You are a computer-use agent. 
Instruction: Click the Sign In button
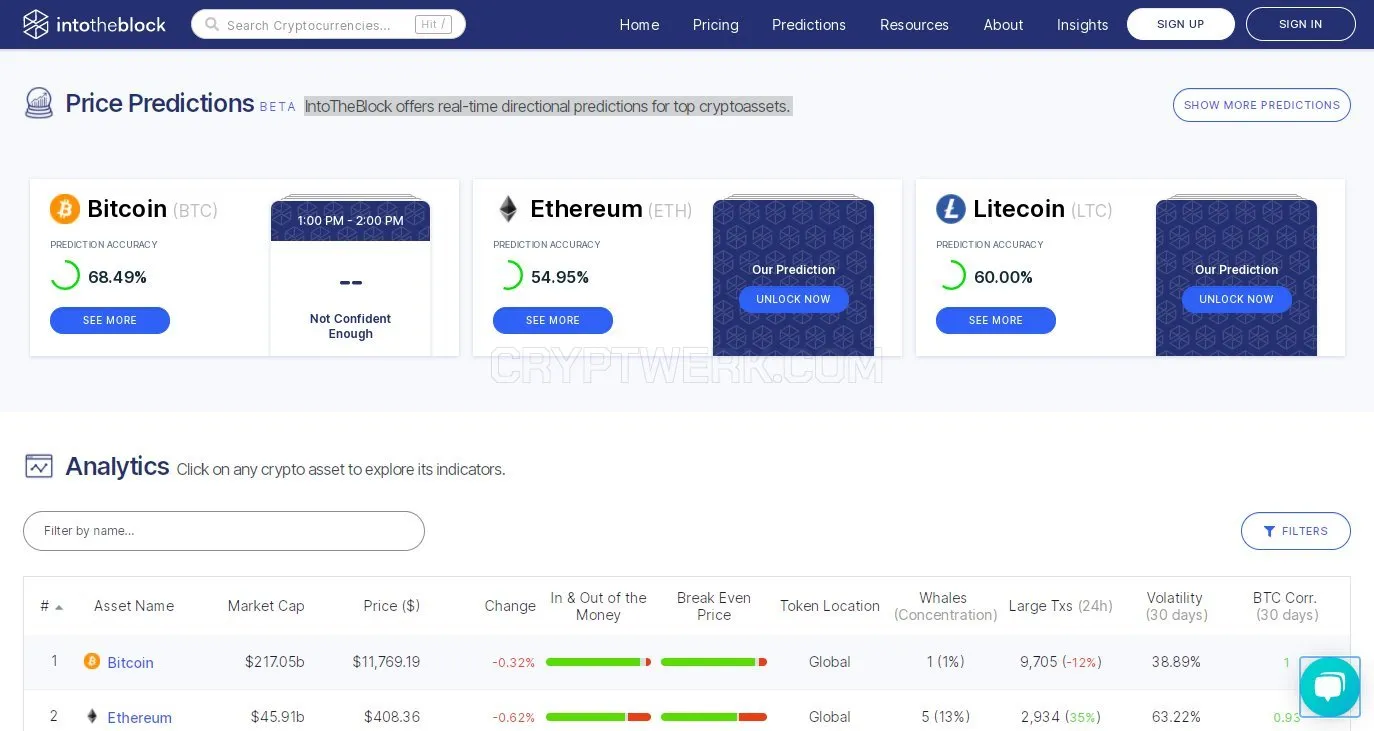[1301, 24]
